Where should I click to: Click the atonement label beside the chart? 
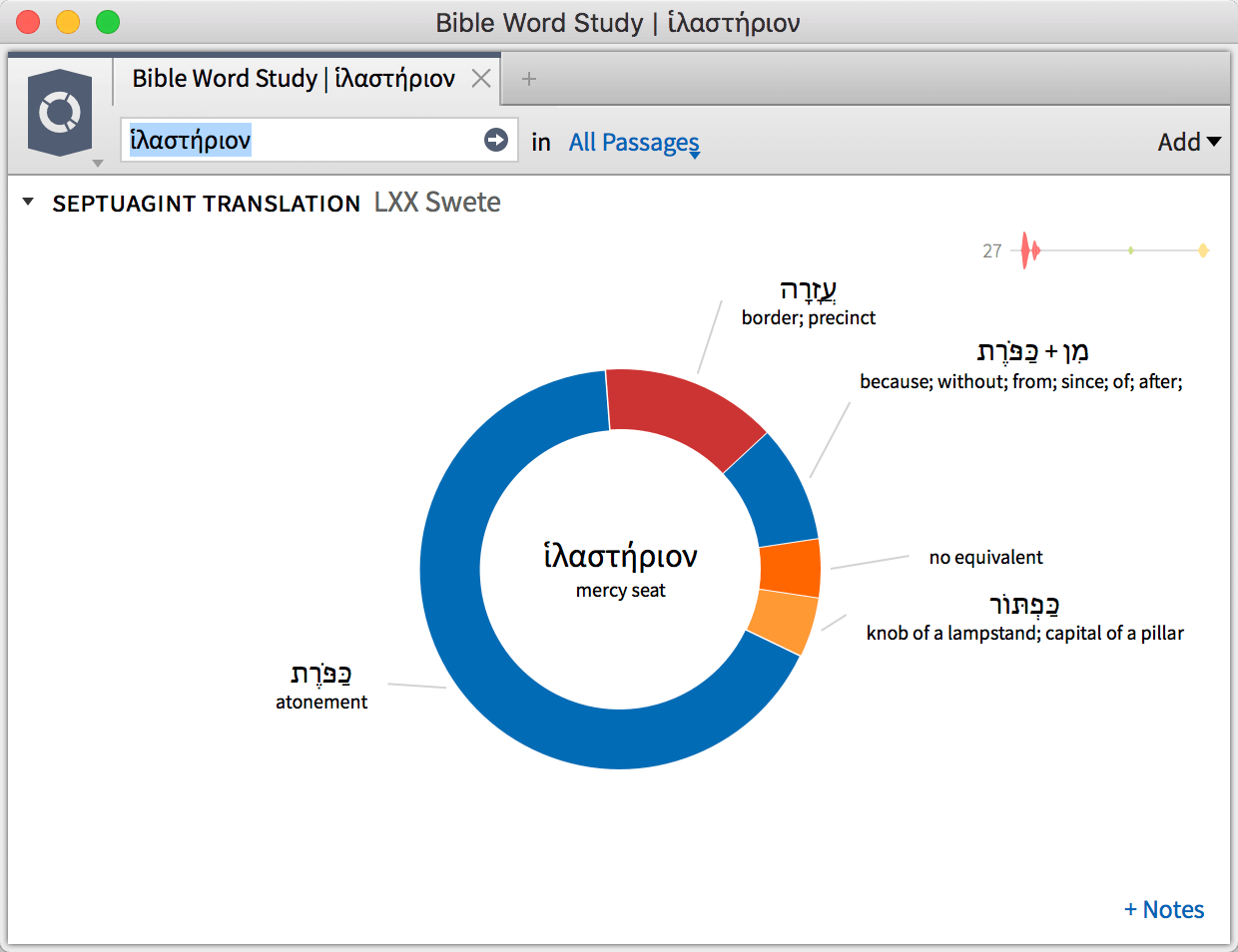click(321, 702)
